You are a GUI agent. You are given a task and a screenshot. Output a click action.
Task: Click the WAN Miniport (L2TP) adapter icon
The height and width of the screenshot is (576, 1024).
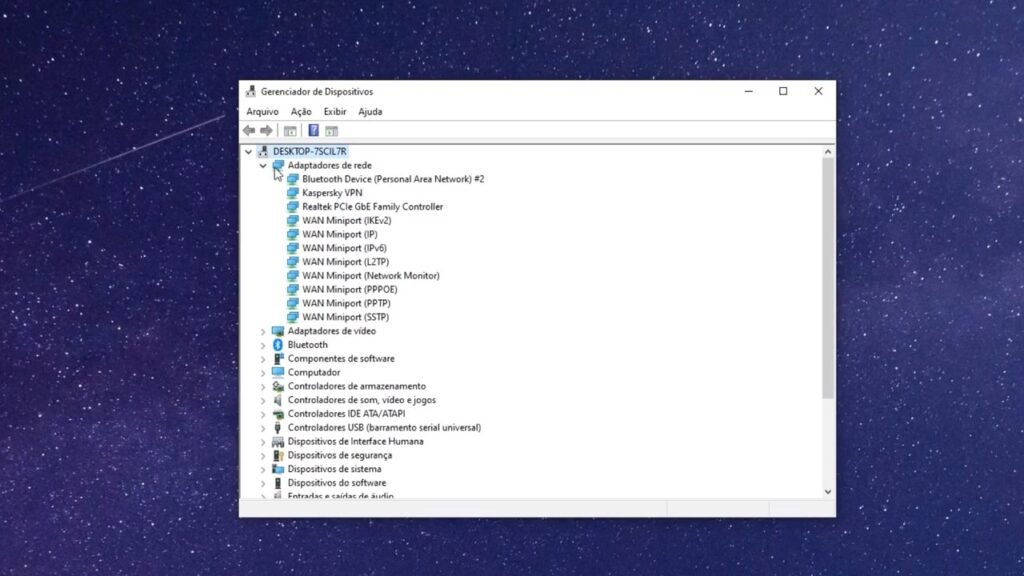tap(293, 262)
